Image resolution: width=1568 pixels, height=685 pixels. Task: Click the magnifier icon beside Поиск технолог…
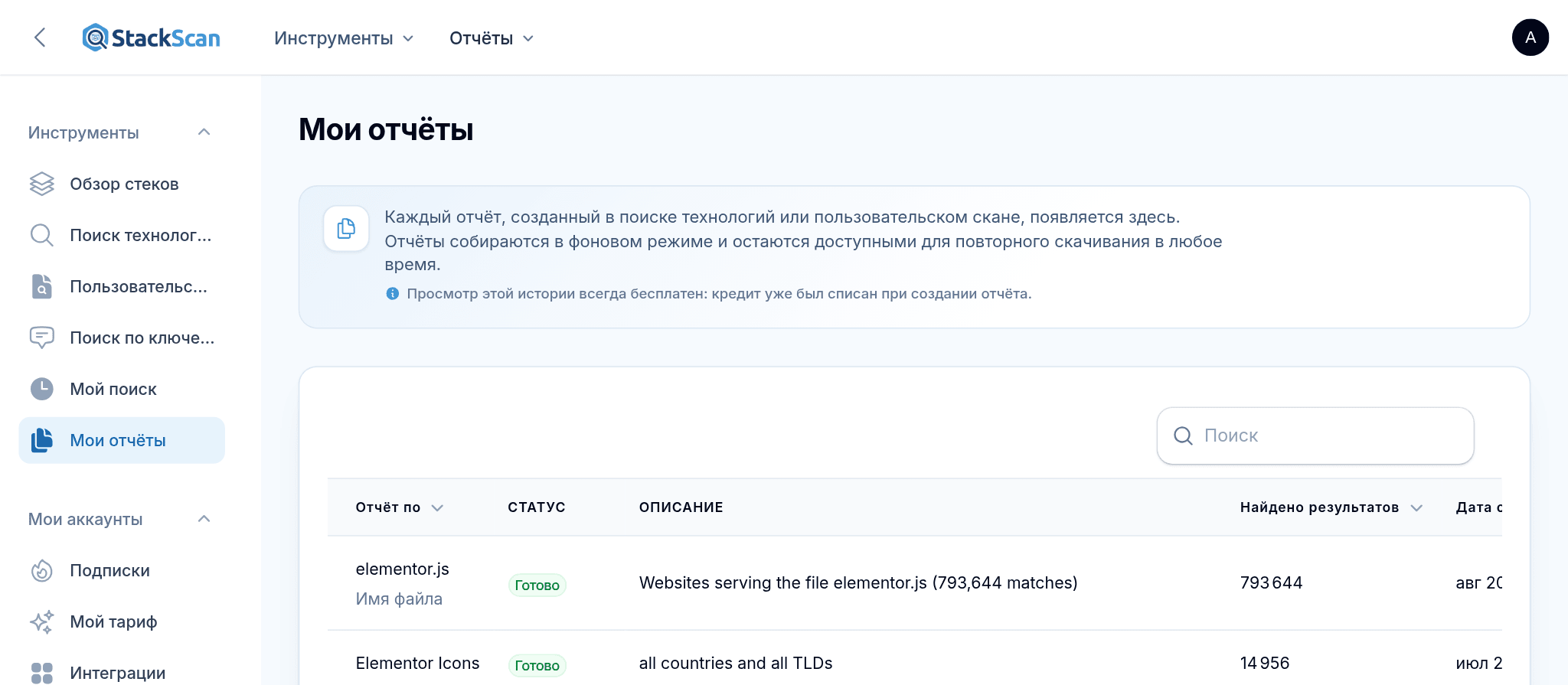(42, 235)
